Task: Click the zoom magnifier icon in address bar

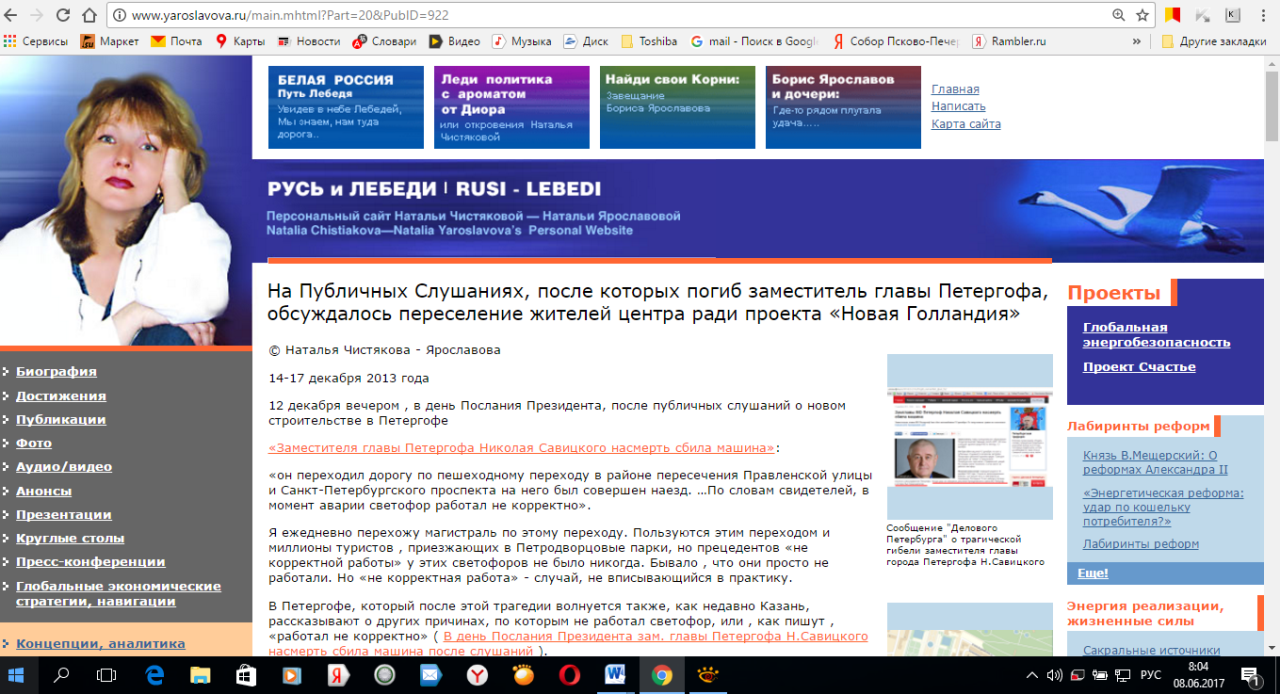Action: point(1118,15)
